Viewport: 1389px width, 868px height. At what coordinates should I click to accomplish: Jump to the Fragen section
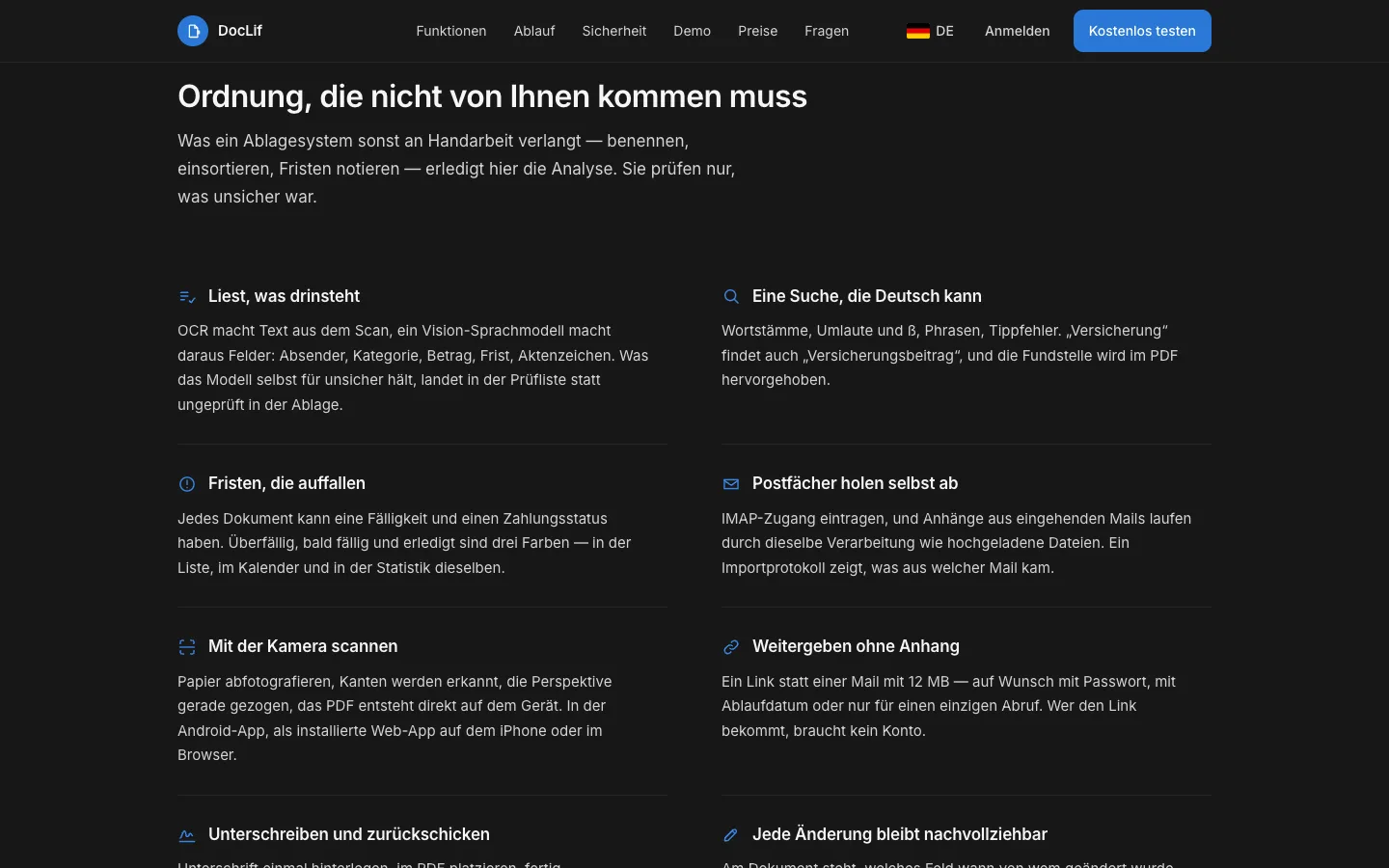click(x=827, y=31)
